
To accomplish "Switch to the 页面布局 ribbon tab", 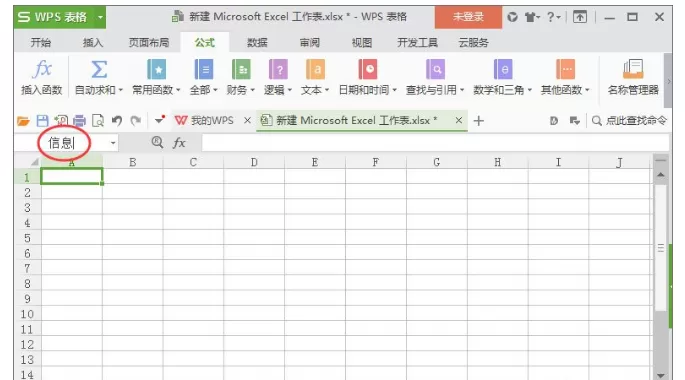I will (149, 42).
